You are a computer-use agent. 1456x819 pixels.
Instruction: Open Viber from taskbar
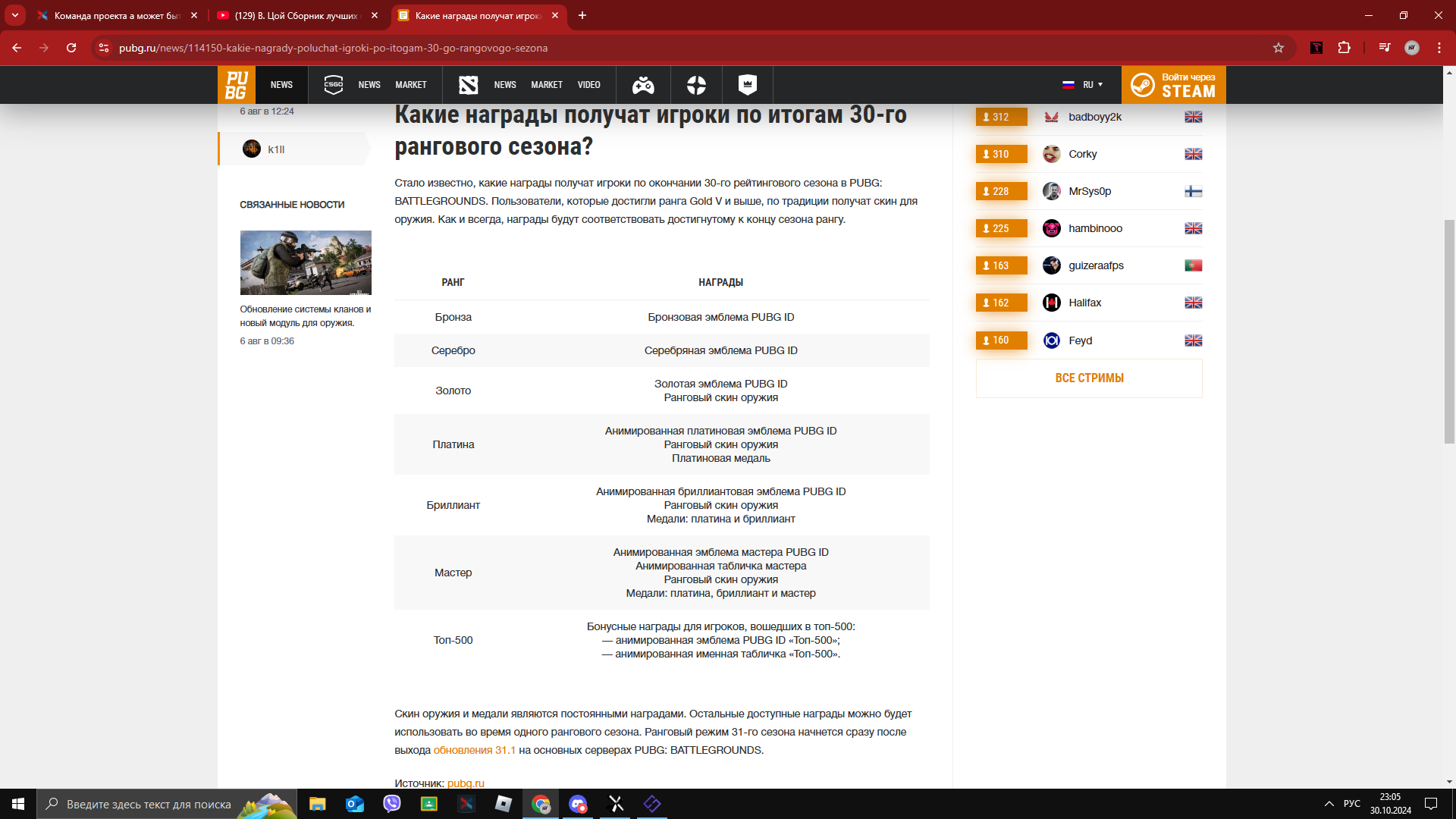point(392,804)
